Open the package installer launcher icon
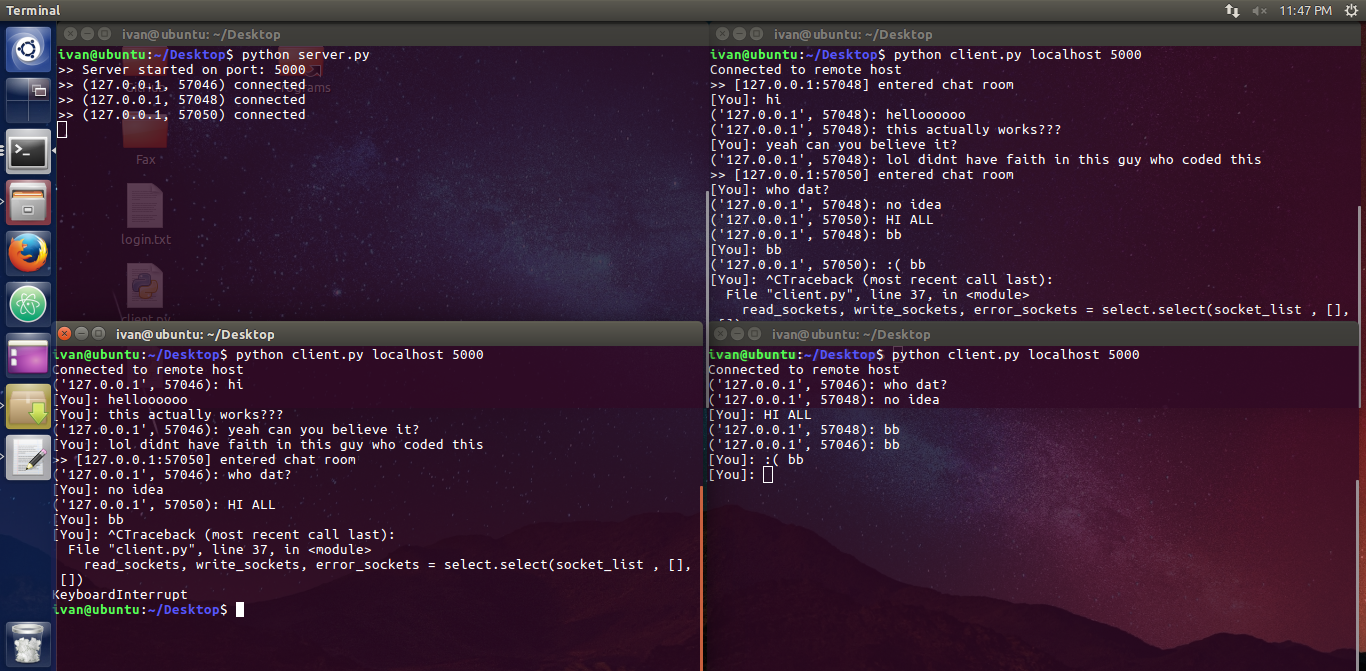Viewport: 1366px width, 671px height. 28,408
